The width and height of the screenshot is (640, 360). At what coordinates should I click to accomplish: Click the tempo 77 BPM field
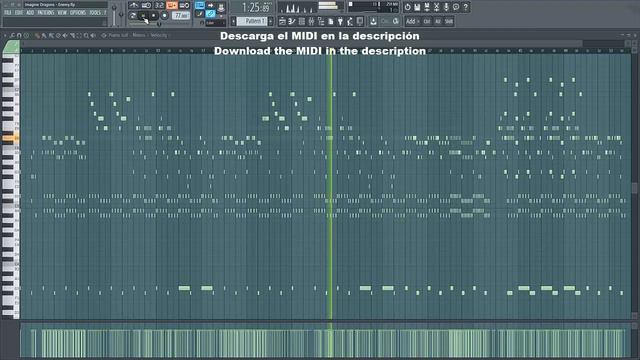tap(181, 15)
